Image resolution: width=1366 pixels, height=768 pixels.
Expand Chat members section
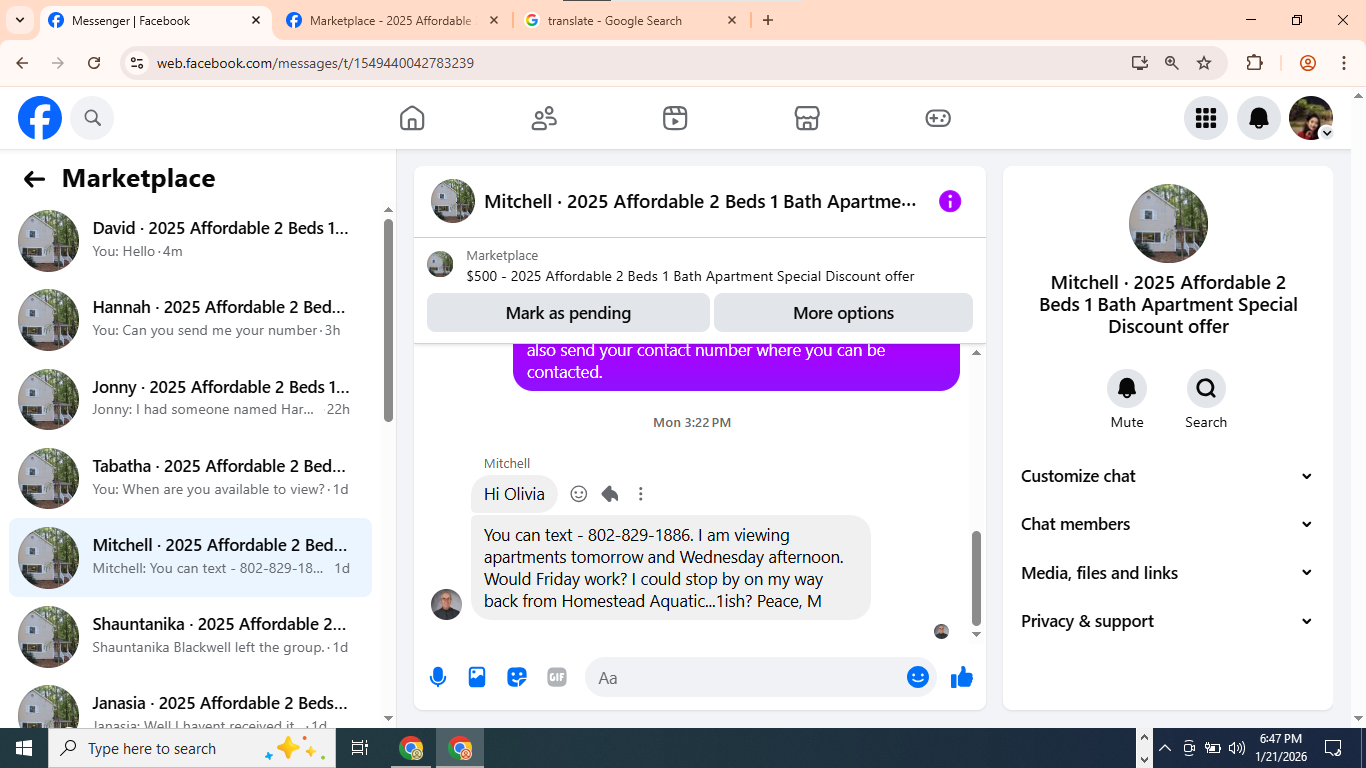click(x=1166, y=524)
